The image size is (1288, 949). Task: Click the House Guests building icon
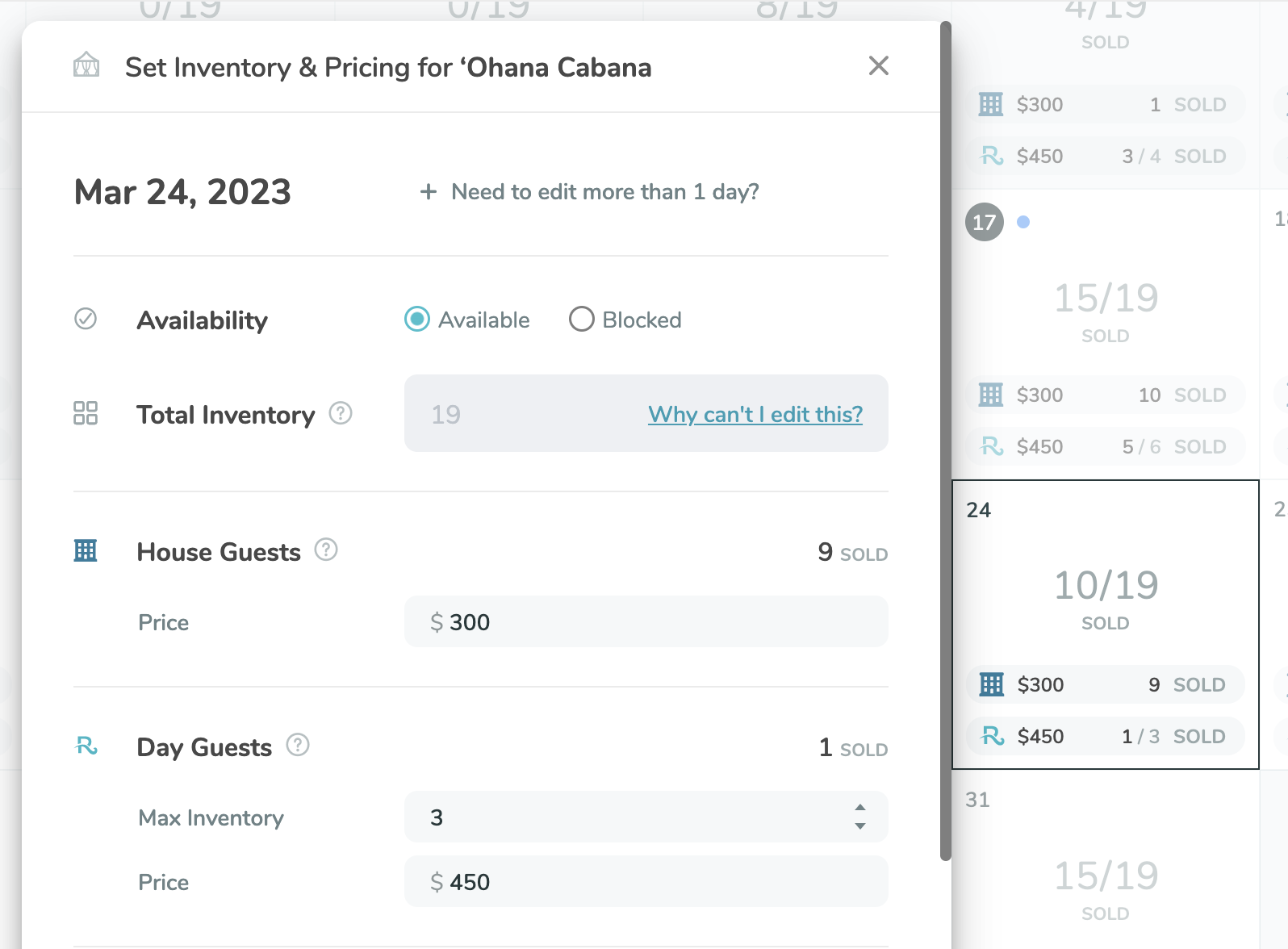tap(86, 550)
